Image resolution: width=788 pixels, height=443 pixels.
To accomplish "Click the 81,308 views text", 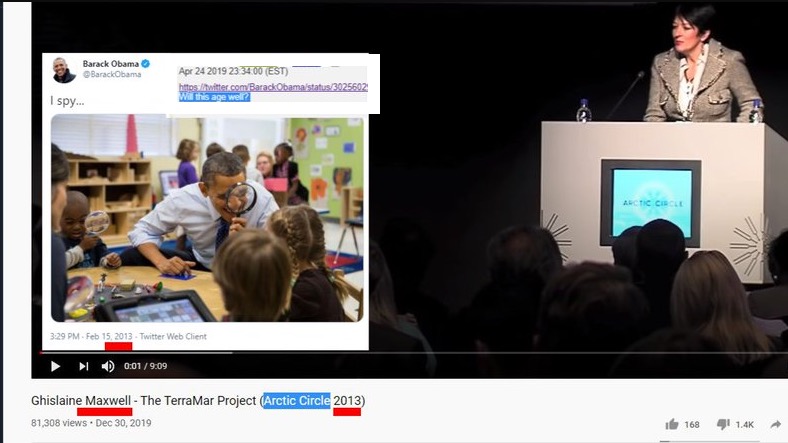I will [59, 423].
